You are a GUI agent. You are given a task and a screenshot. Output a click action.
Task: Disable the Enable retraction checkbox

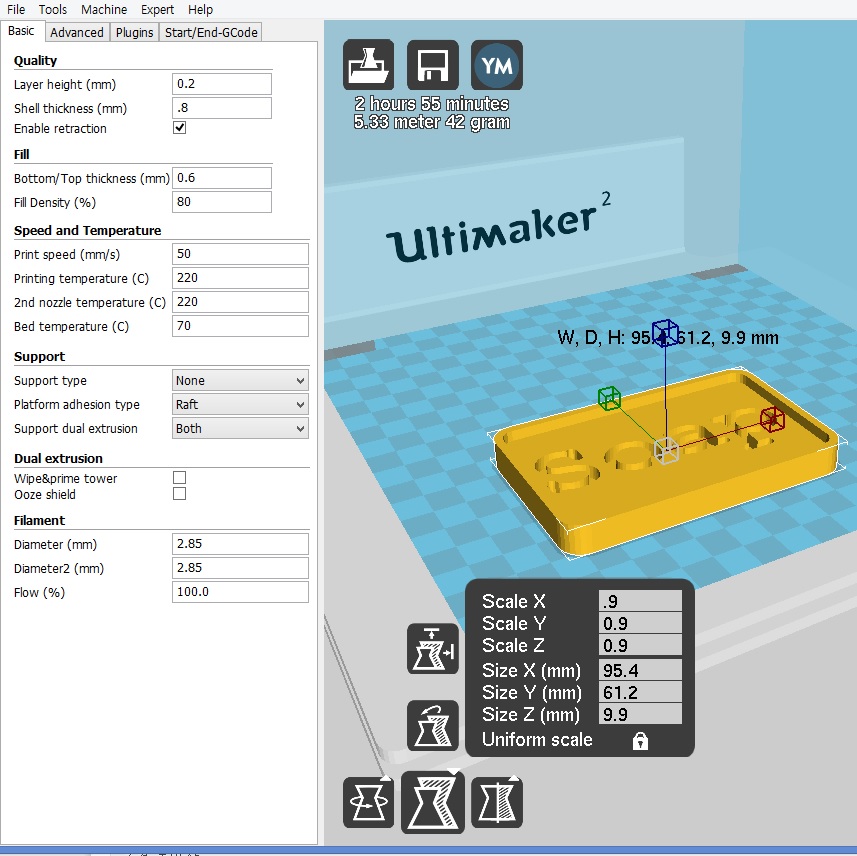pos(179,128)
